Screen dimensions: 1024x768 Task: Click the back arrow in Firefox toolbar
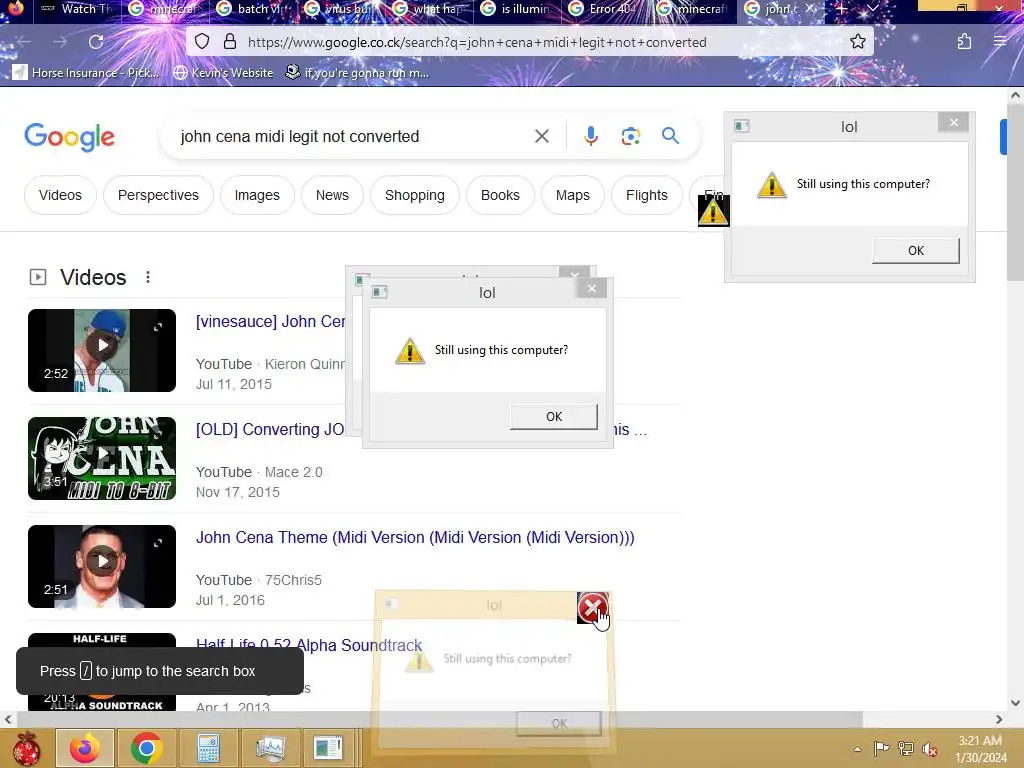click(24, 42)
